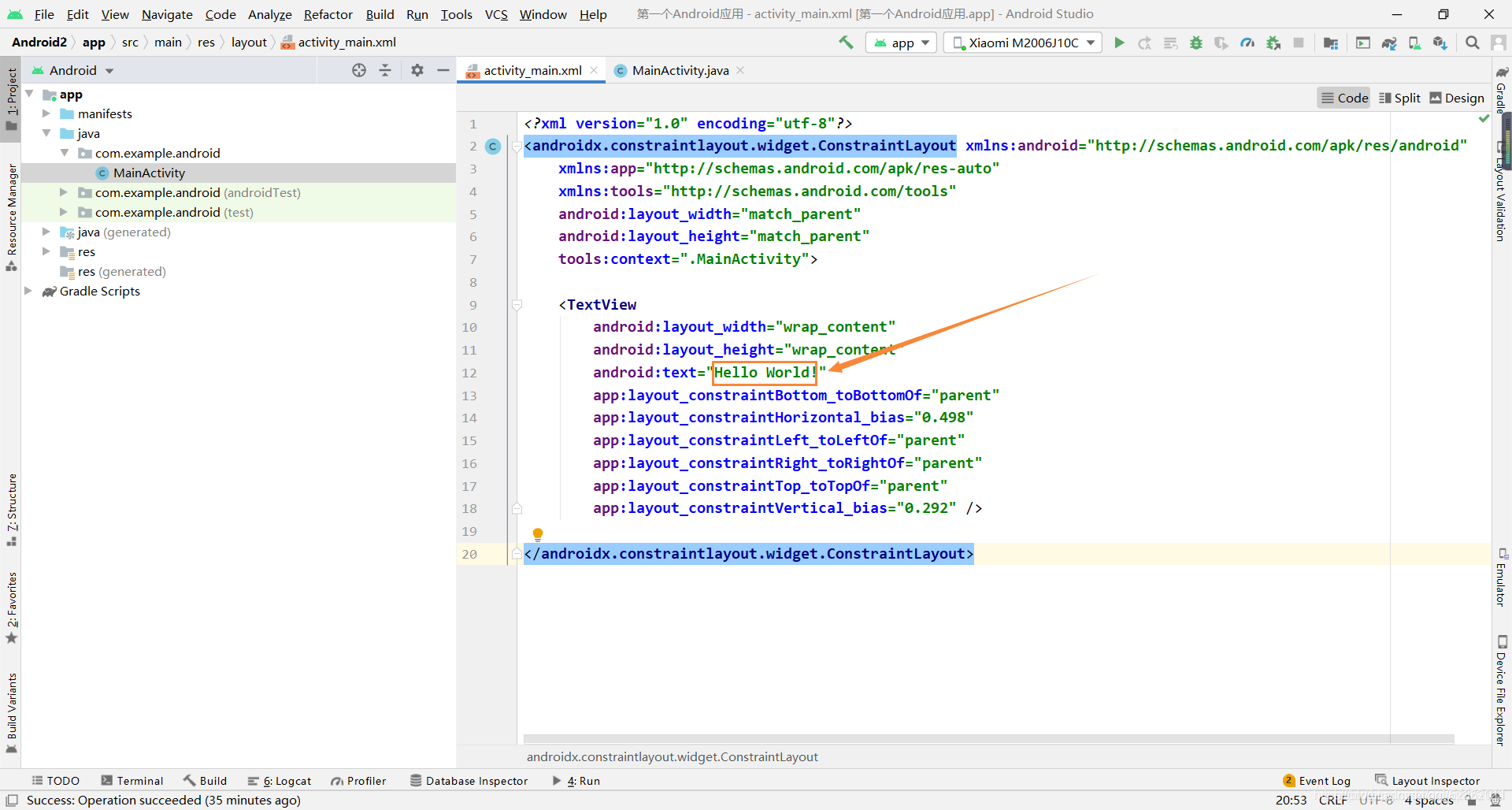Switch editor to Design view
Screen dimensions: 1512x810
point(1457,98)
